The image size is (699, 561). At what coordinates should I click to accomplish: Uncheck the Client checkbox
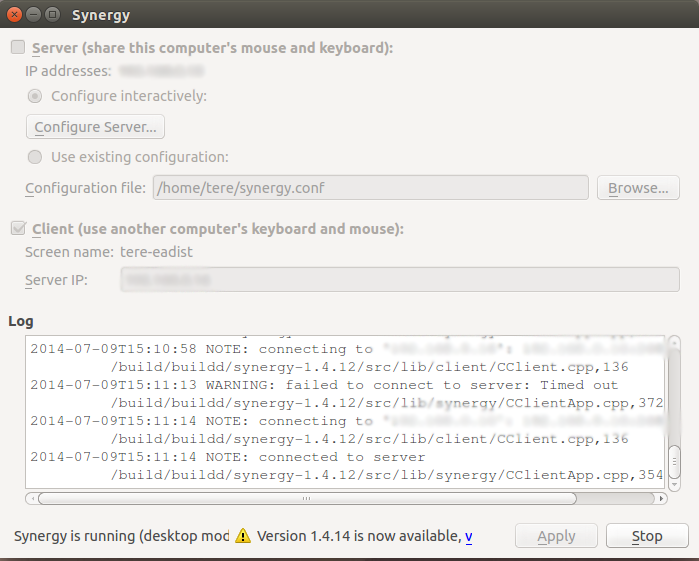pos(18,228)
